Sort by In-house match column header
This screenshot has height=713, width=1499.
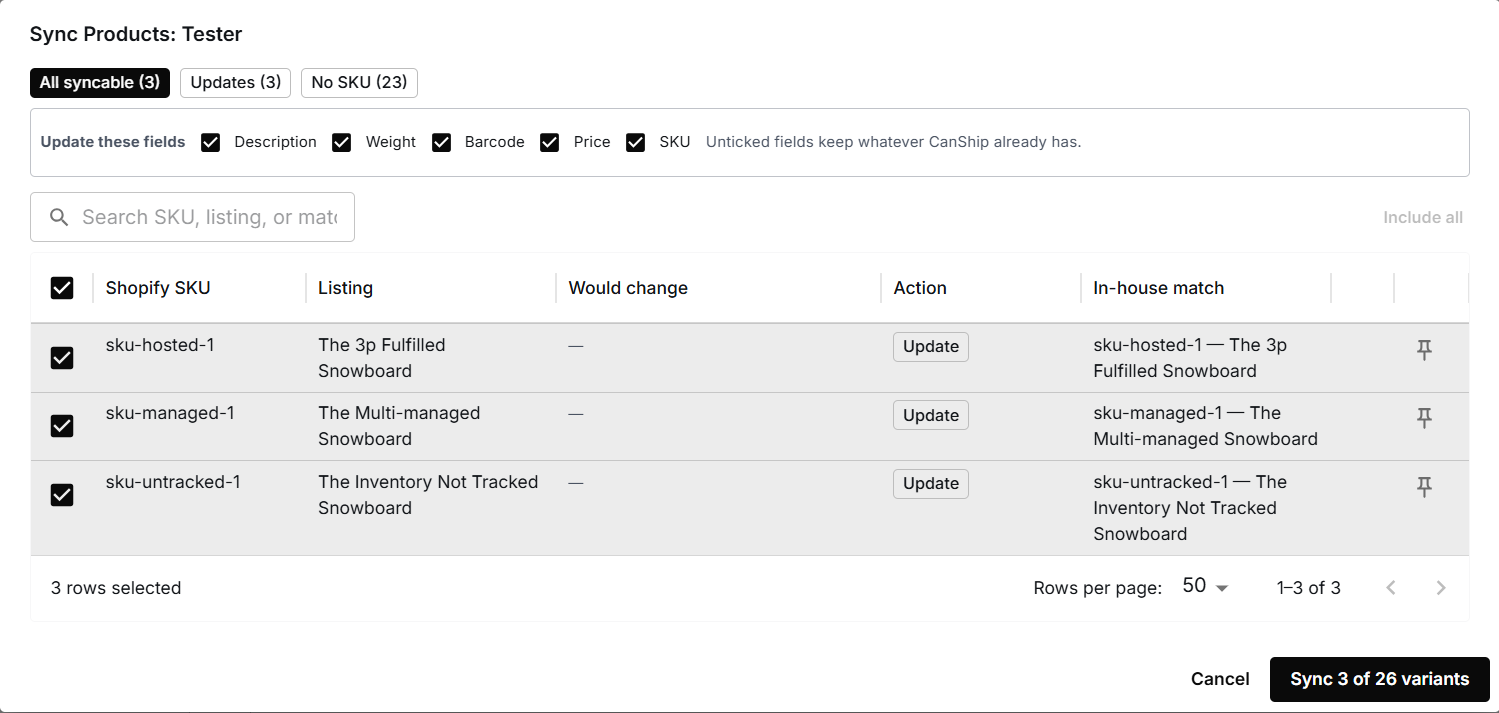click(x=1158, y=288)
